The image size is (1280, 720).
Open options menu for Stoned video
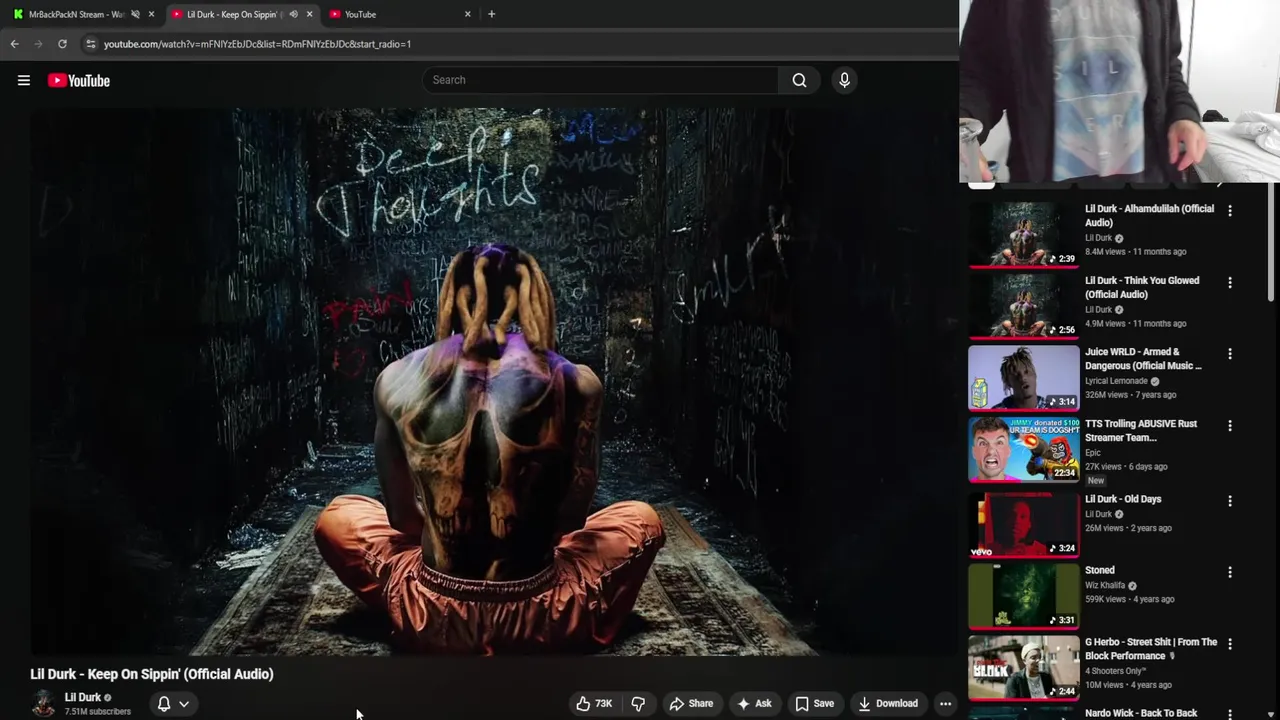(x=1230, y=572)
